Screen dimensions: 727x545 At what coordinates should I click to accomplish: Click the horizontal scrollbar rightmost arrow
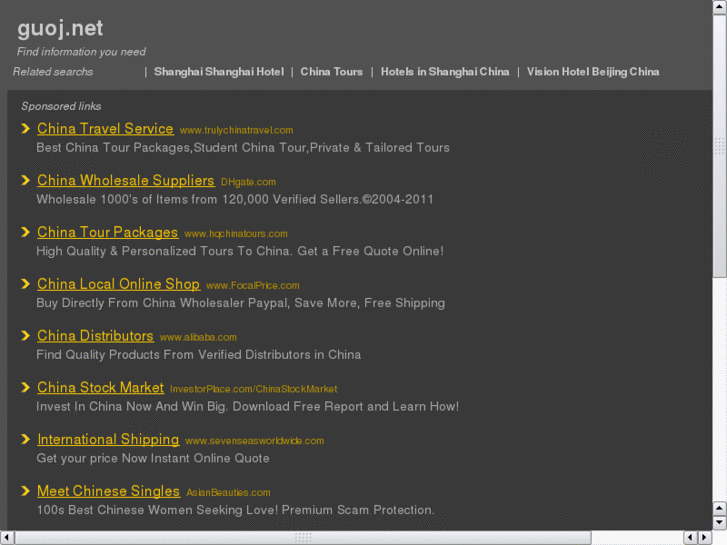click(705, 538)
